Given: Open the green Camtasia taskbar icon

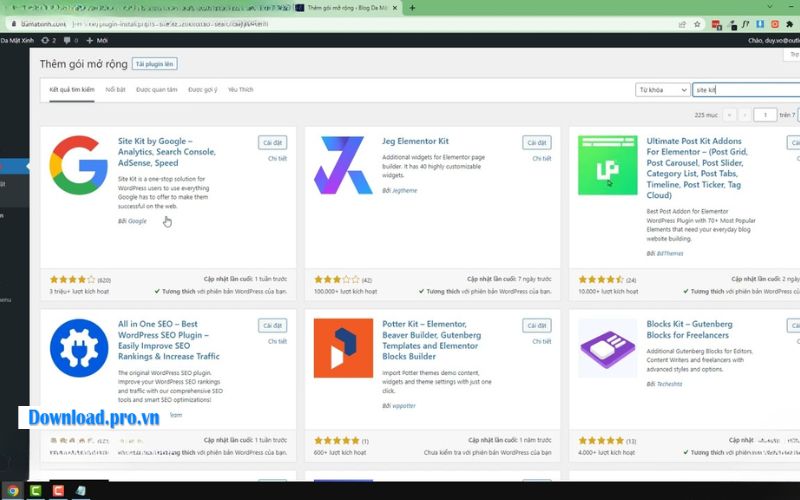Looking at the screenshot, I should (36, 491).
